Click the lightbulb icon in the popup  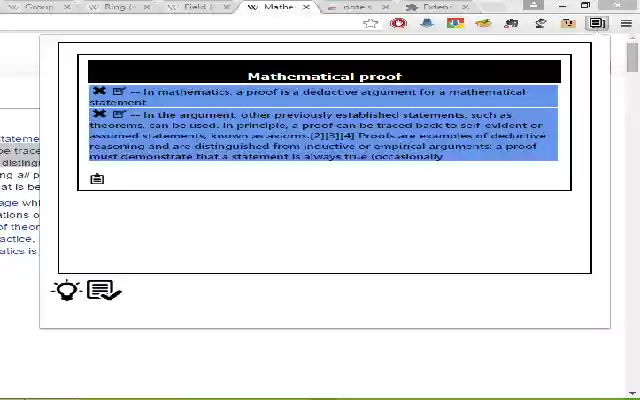(67, 290)
